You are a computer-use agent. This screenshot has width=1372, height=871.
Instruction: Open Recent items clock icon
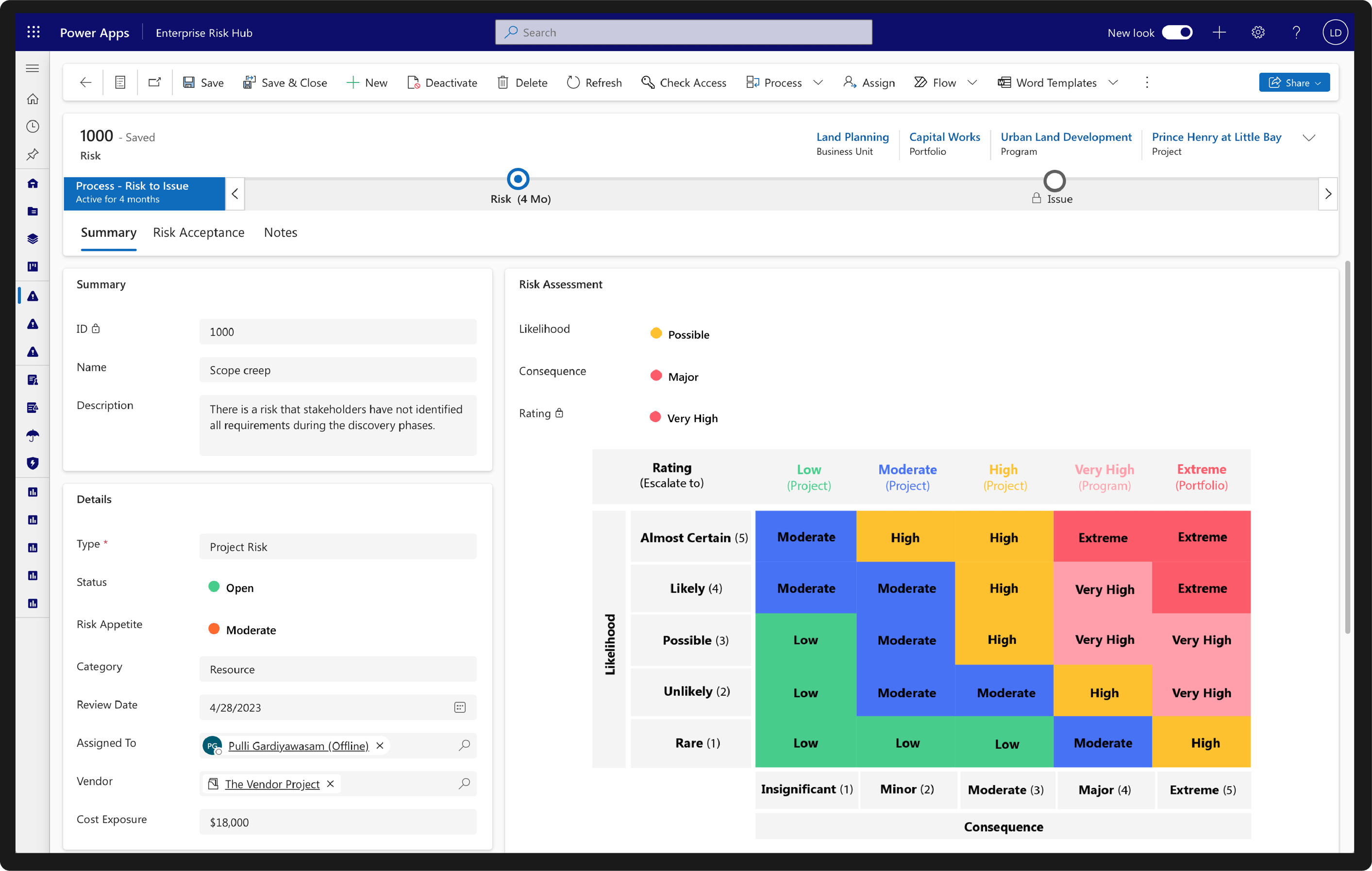tap(33, 127)
